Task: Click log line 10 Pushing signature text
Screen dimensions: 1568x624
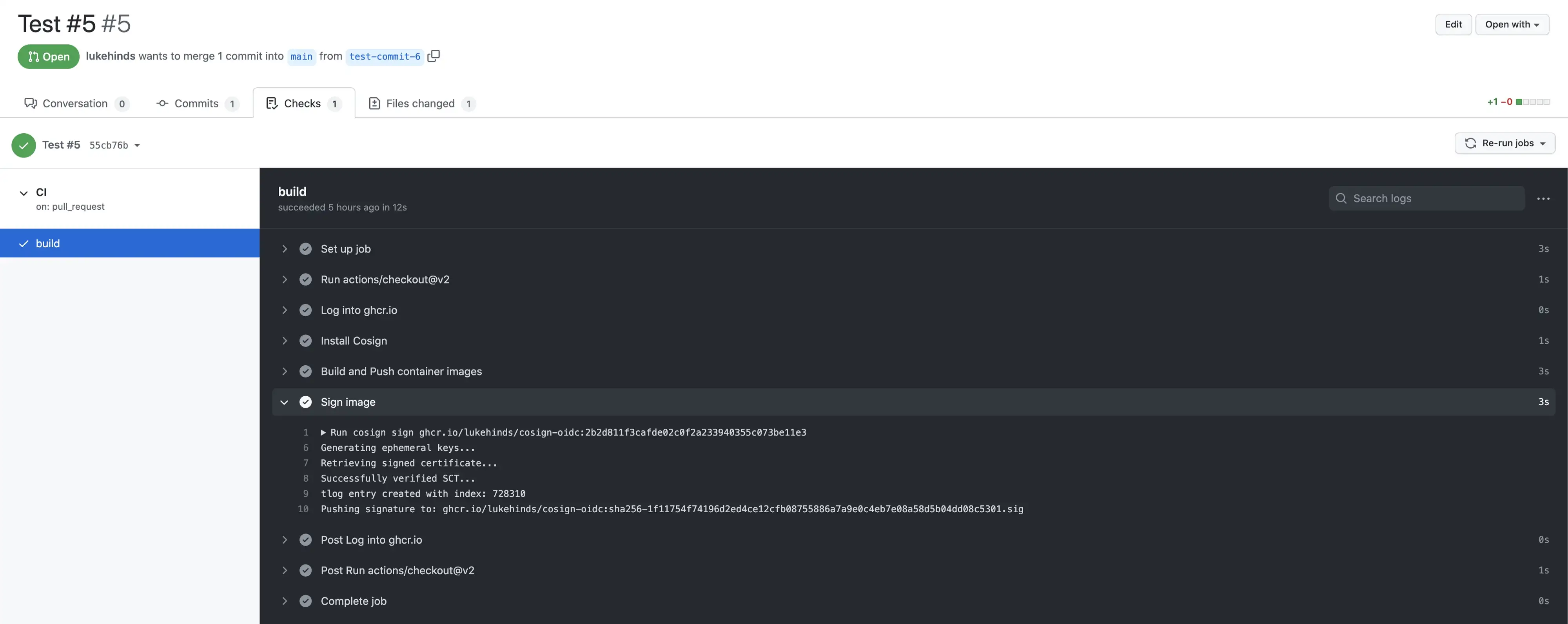Action: (x=672, y=509)
